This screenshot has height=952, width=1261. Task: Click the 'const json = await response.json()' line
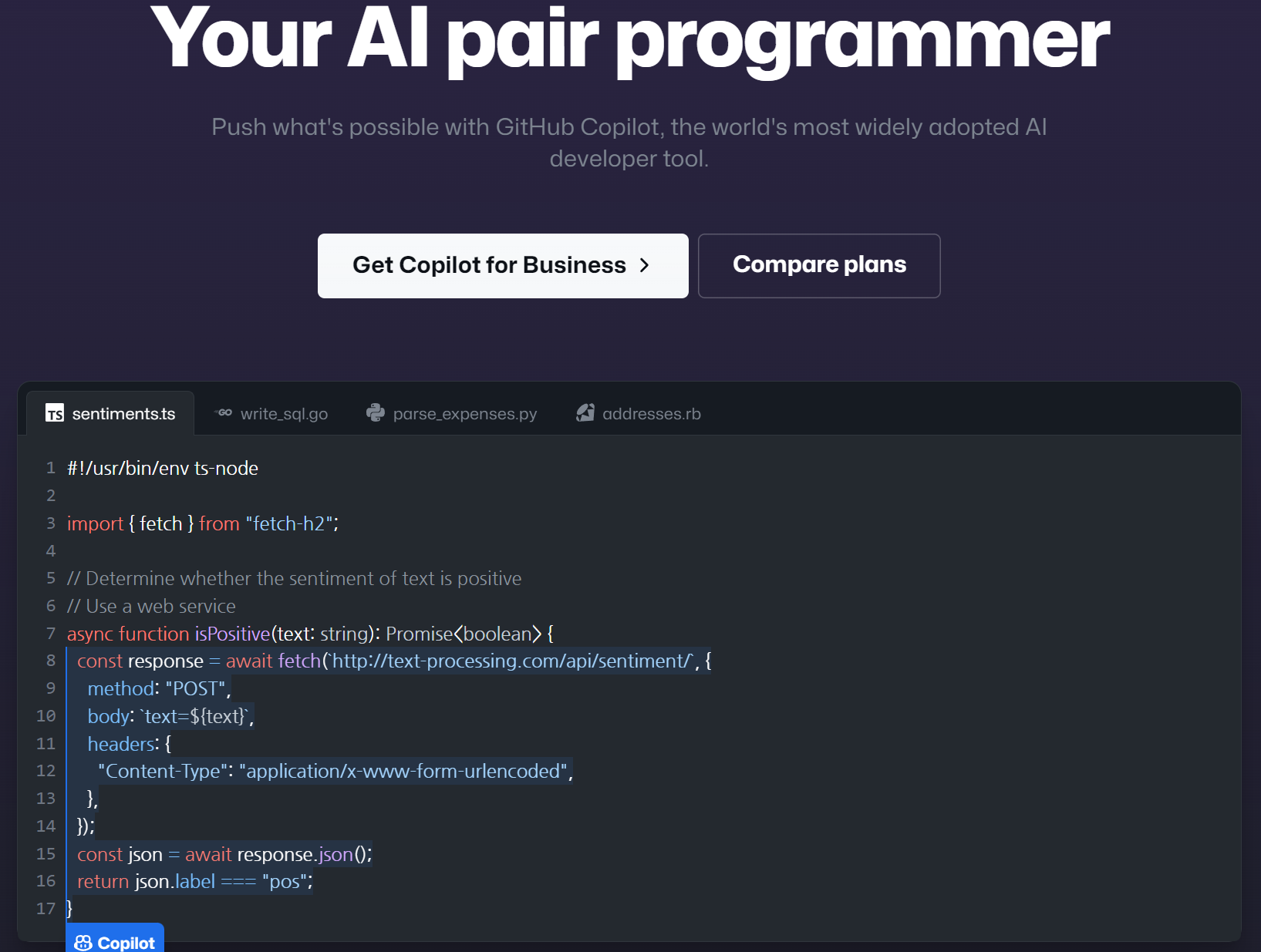224,854
